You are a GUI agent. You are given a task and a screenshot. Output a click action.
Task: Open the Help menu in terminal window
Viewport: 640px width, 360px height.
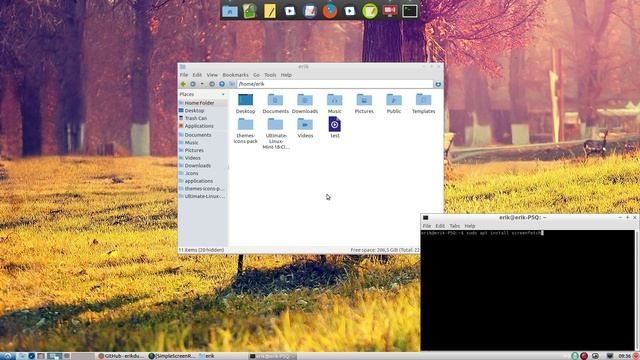click(470, 226)
